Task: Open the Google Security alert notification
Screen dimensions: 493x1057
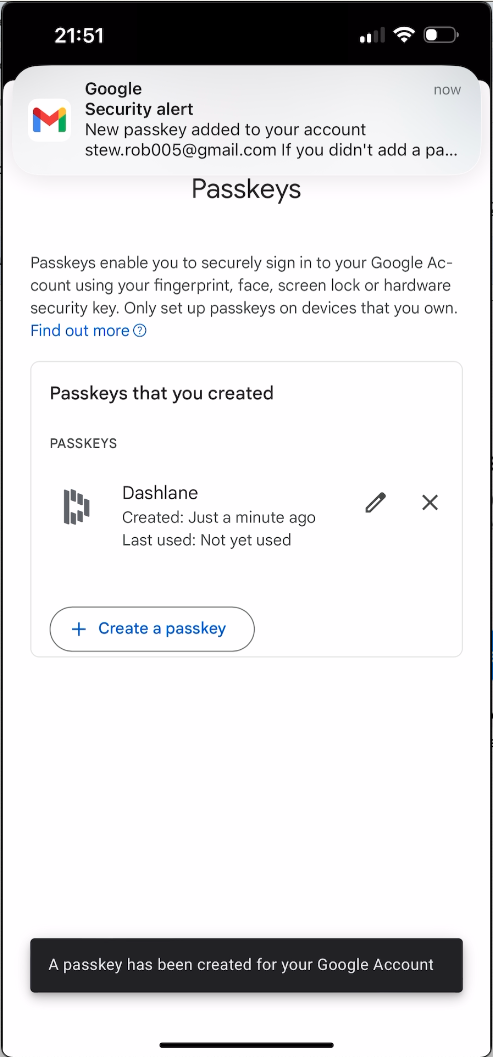Action: [246, 121]
